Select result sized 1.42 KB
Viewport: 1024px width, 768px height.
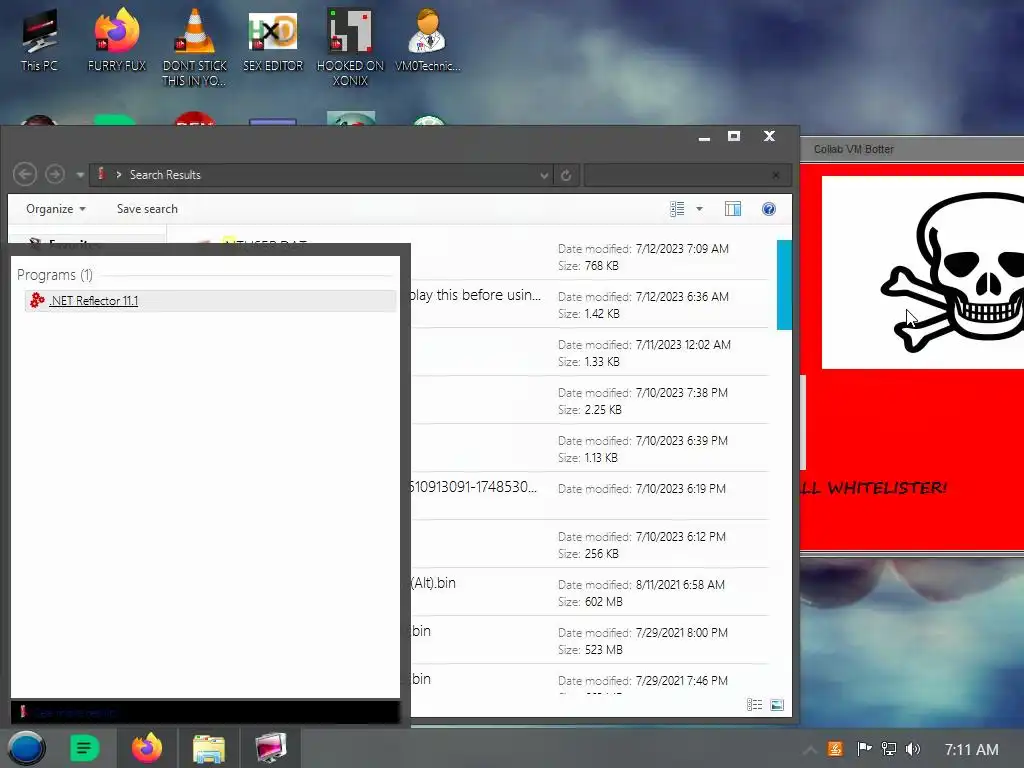[x=588, y=304]
